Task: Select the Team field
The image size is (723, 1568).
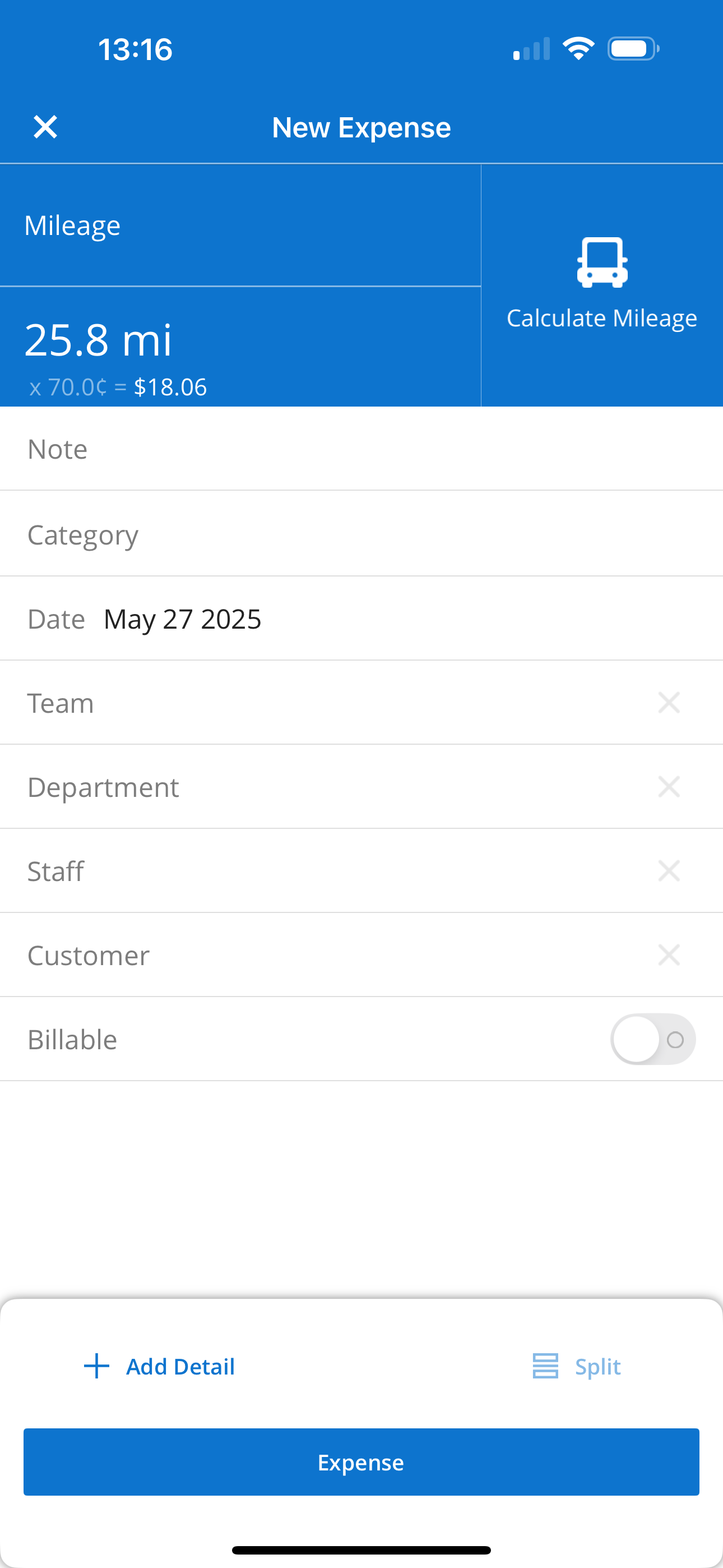Action: pyautogui.click(x=328, y=703)
